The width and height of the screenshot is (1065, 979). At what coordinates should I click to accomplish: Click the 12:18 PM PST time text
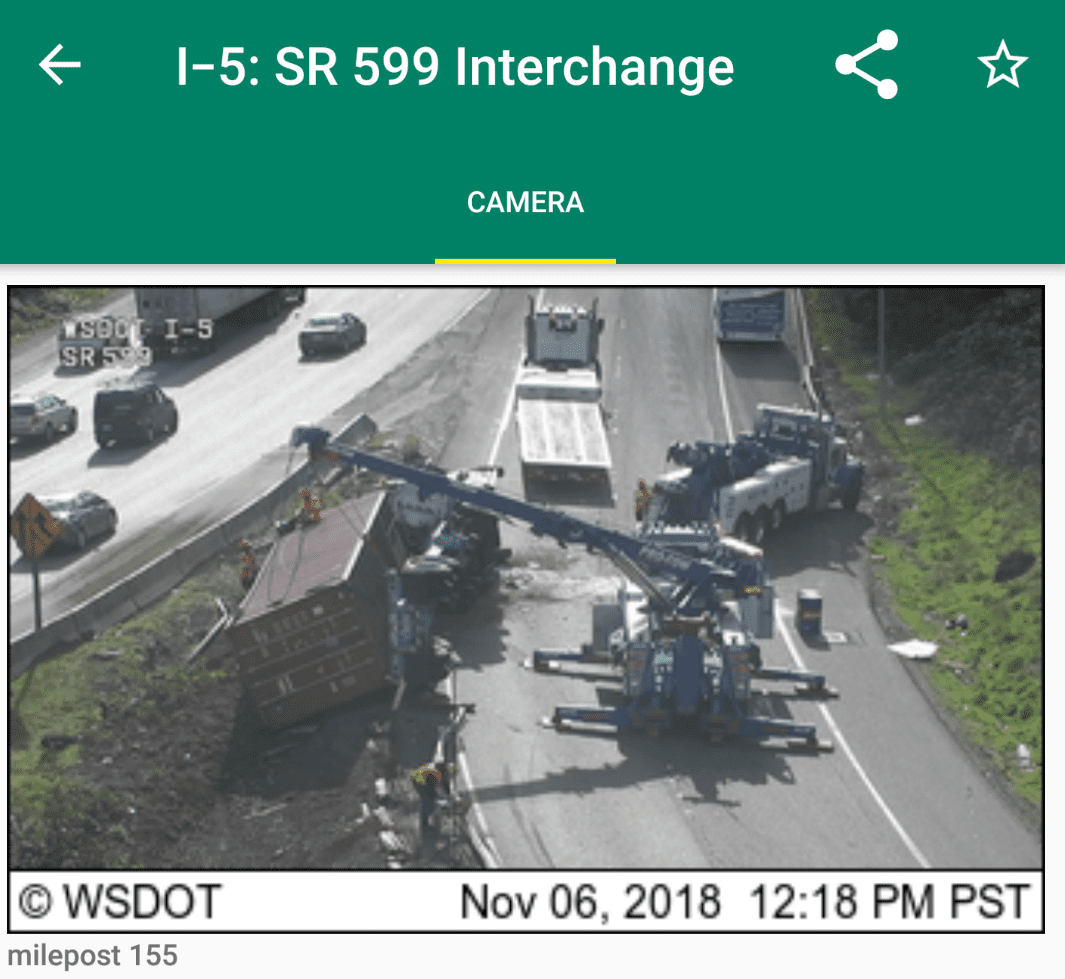[x=890, y=902]
